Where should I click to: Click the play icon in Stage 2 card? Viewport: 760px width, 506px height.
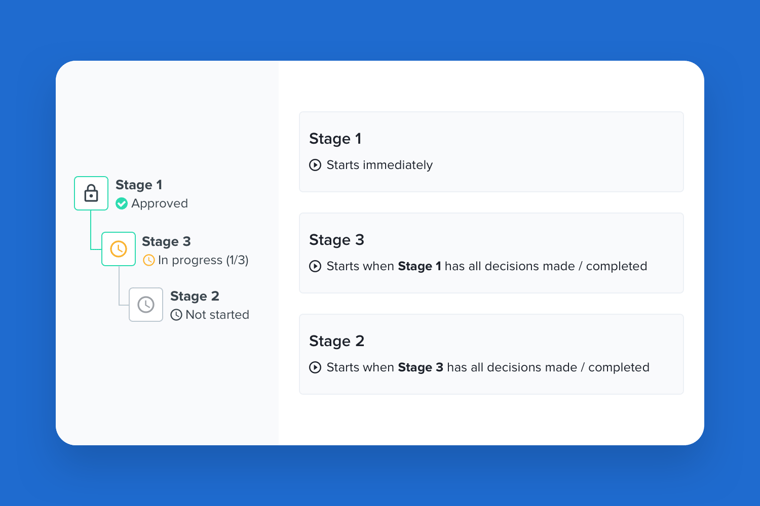(315, 367)
